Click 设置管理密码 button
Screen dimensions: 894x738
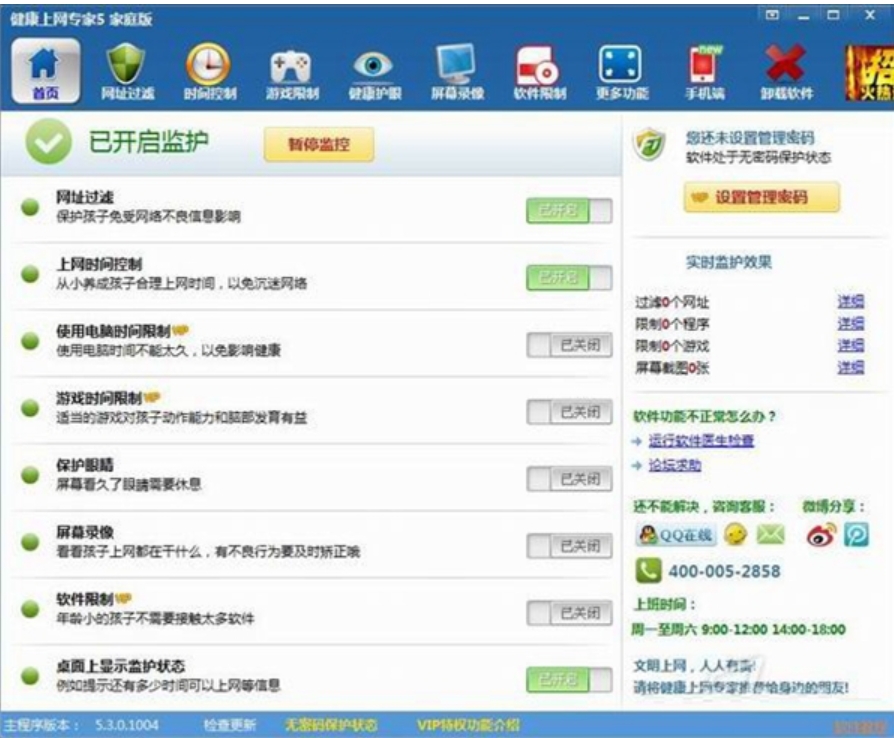point(762,197)
